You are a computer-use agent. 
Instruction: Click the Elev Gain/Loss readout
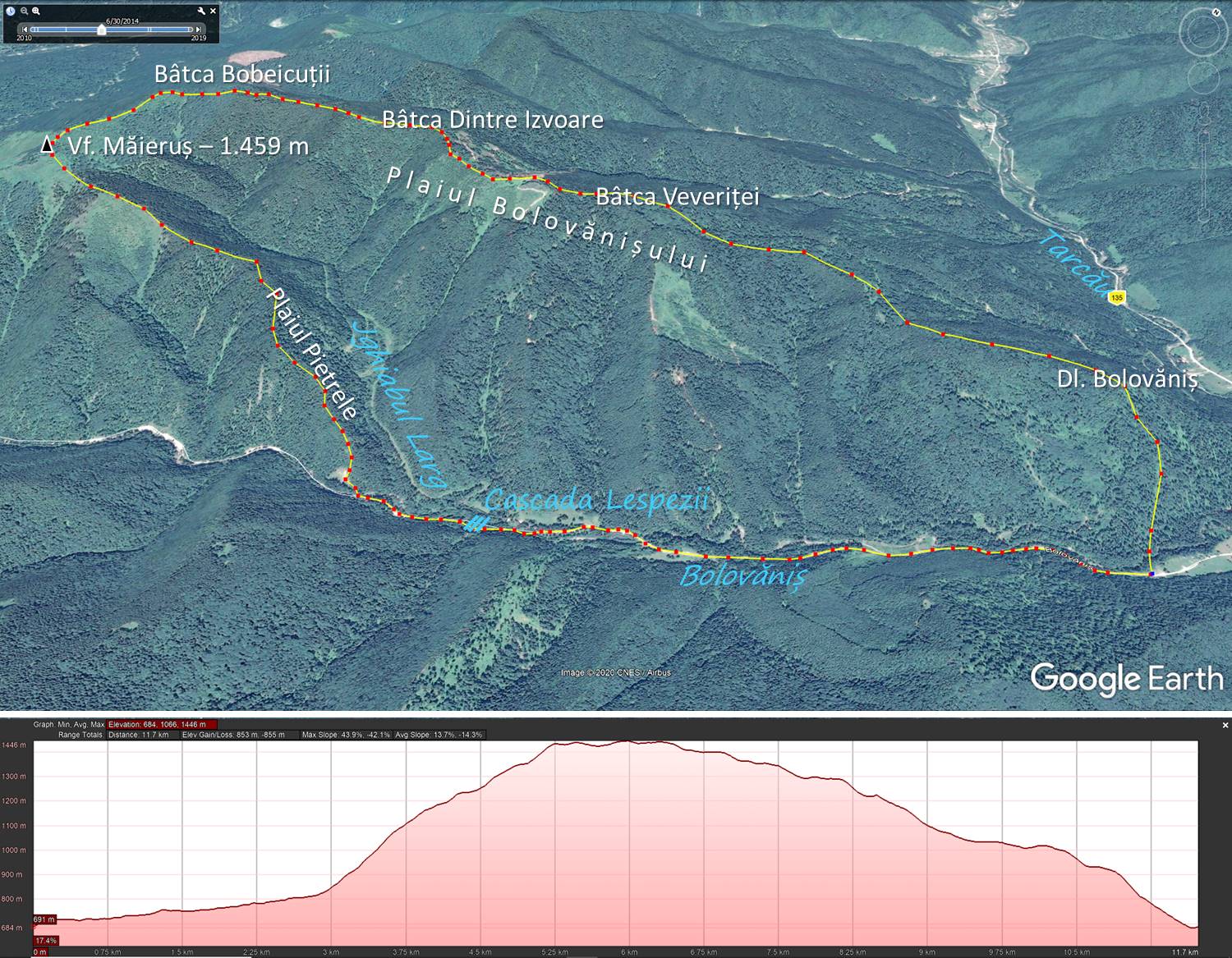tap(233, 735)
